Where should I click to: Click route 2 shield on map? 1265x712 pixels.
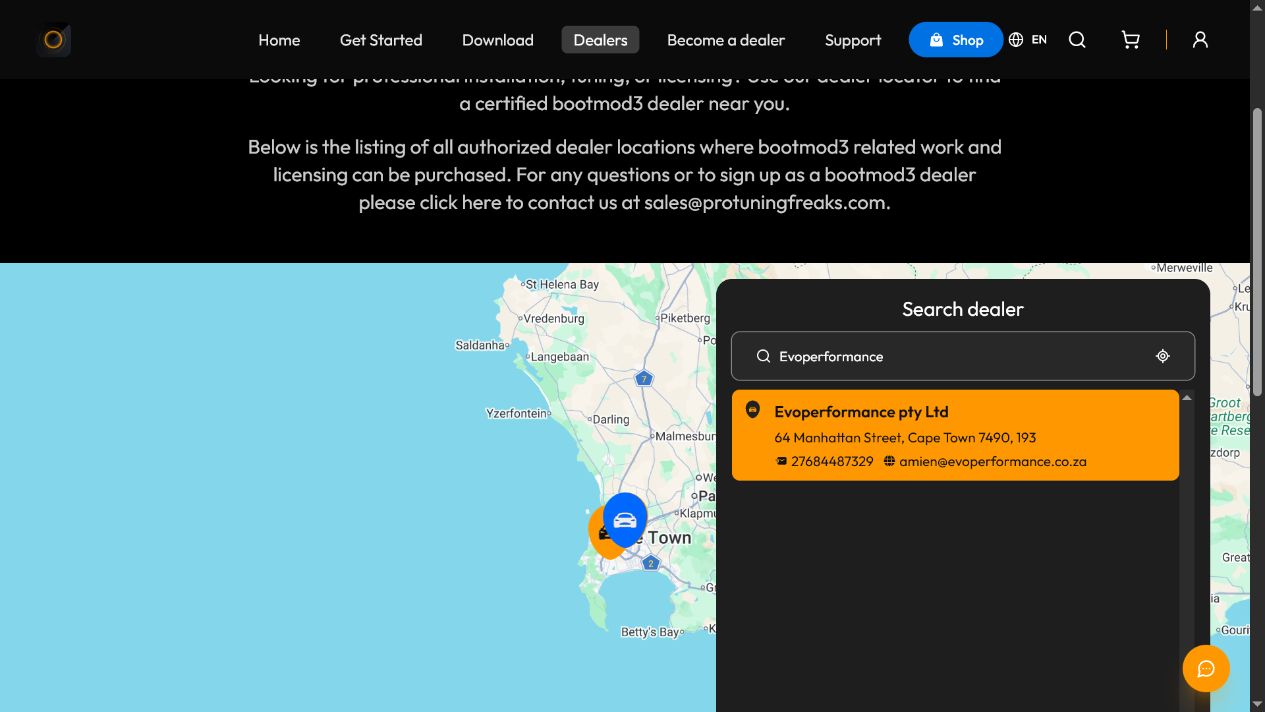click(x=650, y=563)
